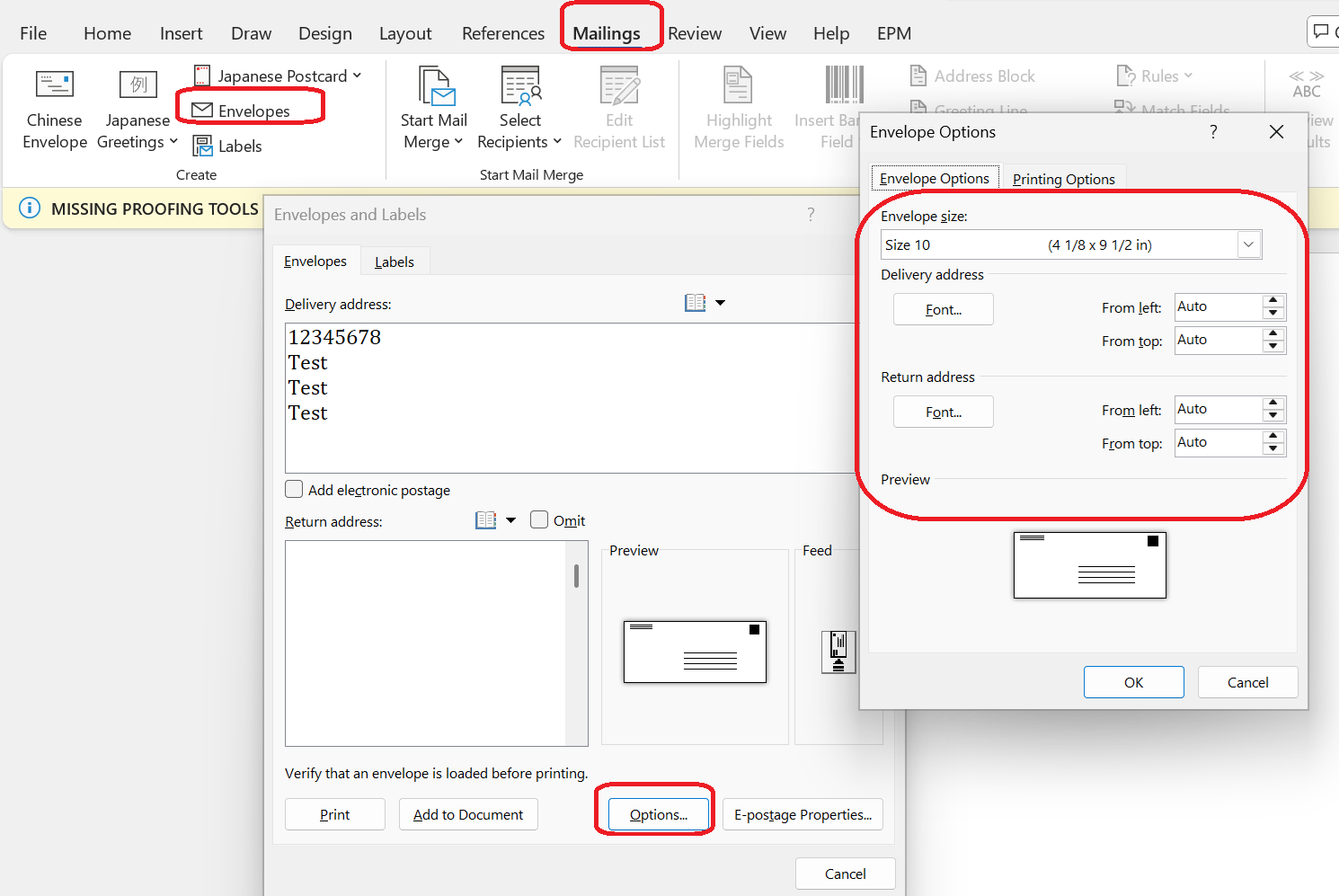Click Add to Document button
The height and width of the screenshot is (896, 1339).
(x=468, y=814)
